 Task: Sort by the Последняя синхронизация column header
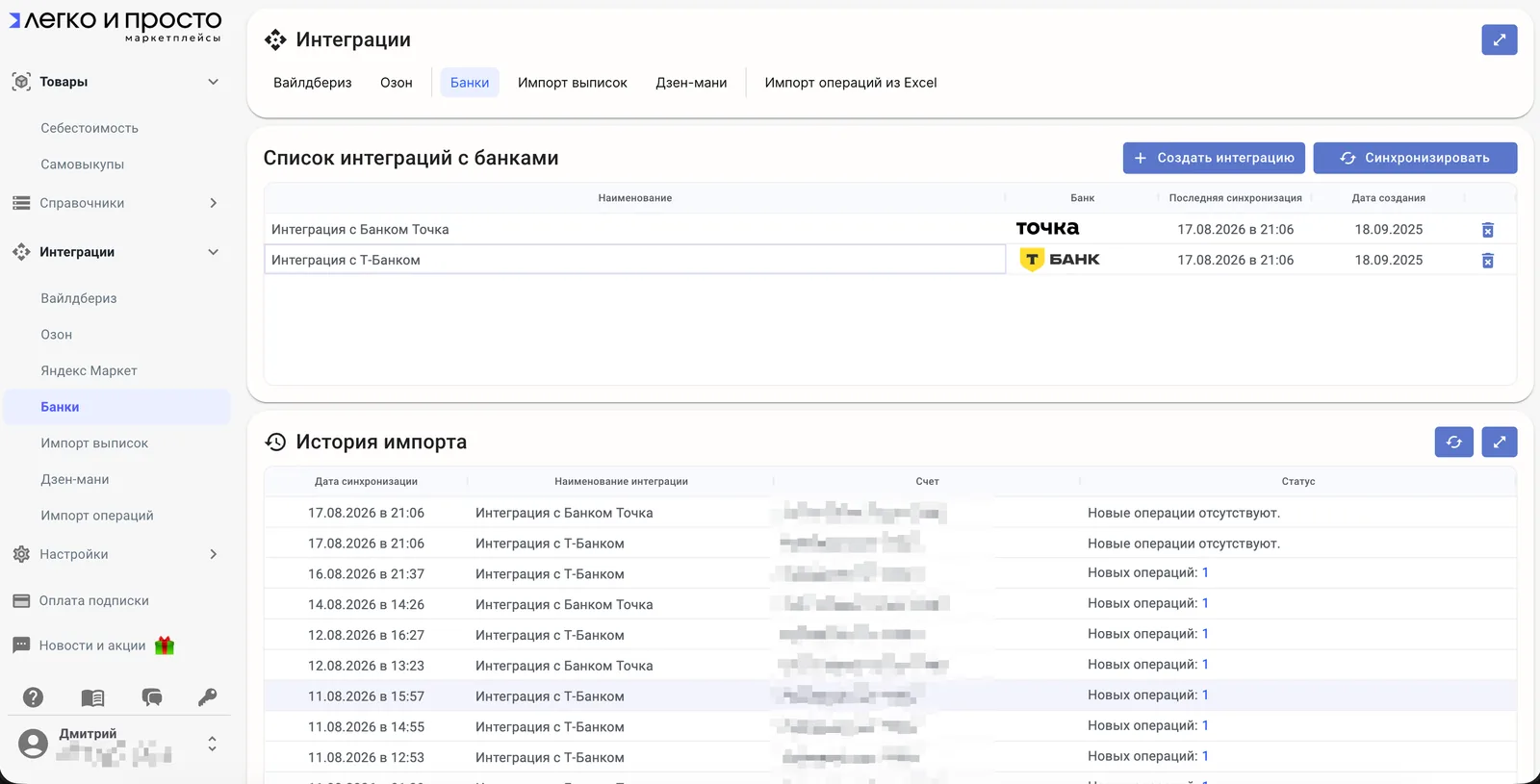point(1235,198)
